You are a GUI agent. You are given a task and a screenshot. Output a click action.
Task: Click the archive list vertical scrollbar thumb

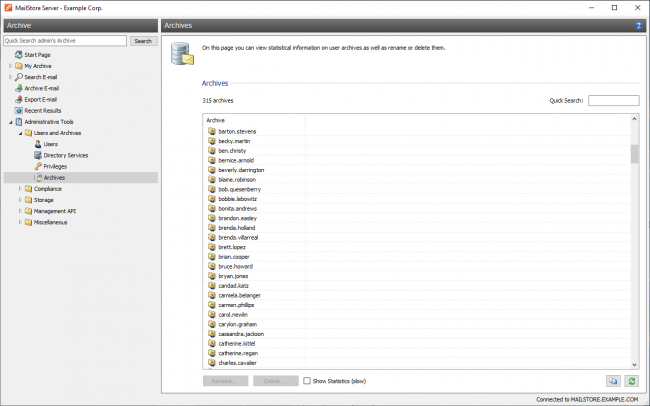pyautogui.click(x=634, y=153)
